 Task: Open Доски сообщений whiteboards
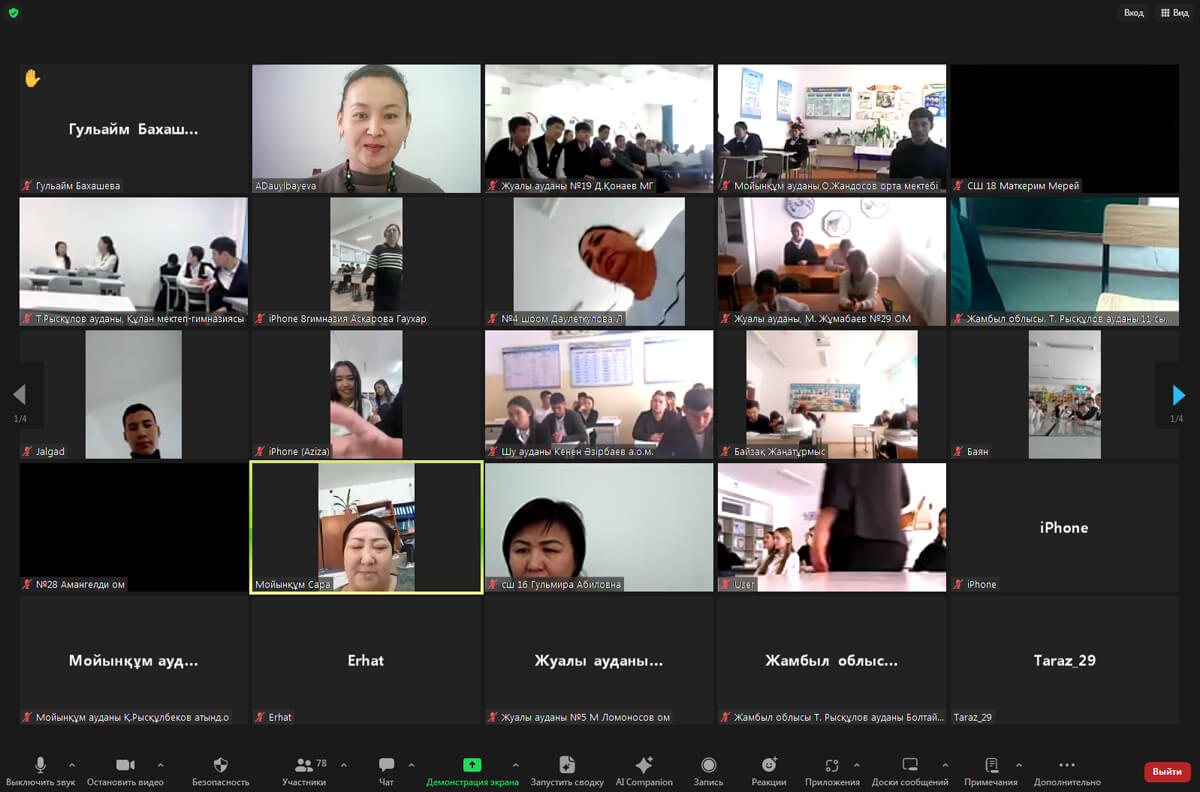pyautogui.click(x=910, y=765)
